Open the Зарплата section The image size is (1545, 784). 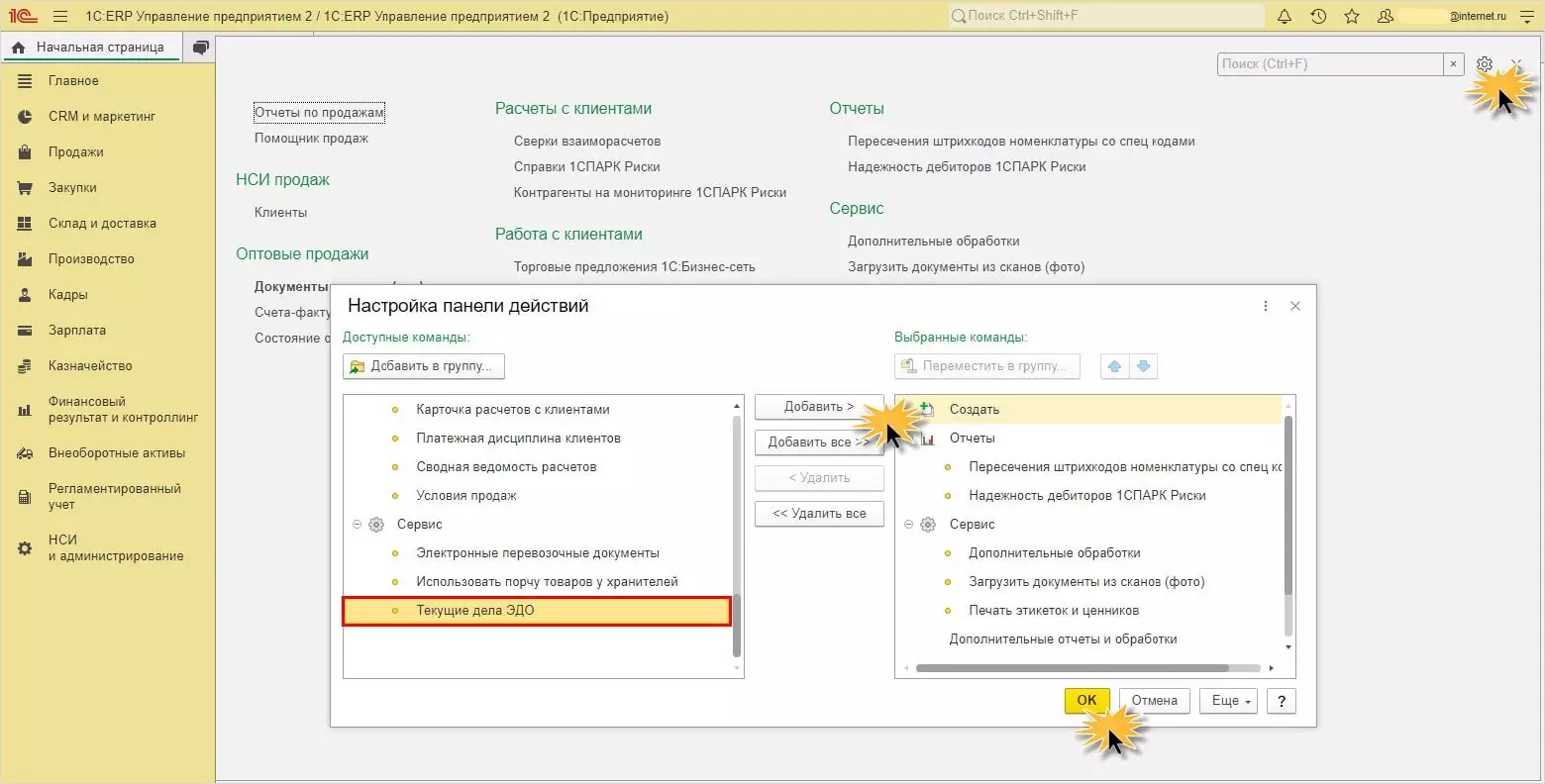pyautogui.click(x=77, y=331)
